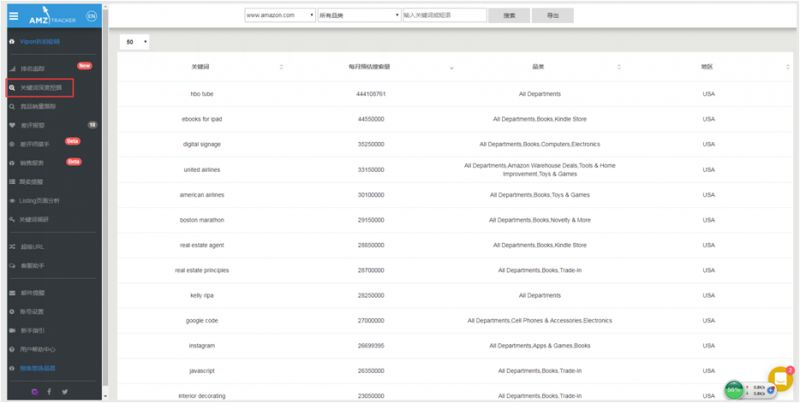
Task: Open the plain magnifier entry below keyword mining
Action: pos(33,107)
